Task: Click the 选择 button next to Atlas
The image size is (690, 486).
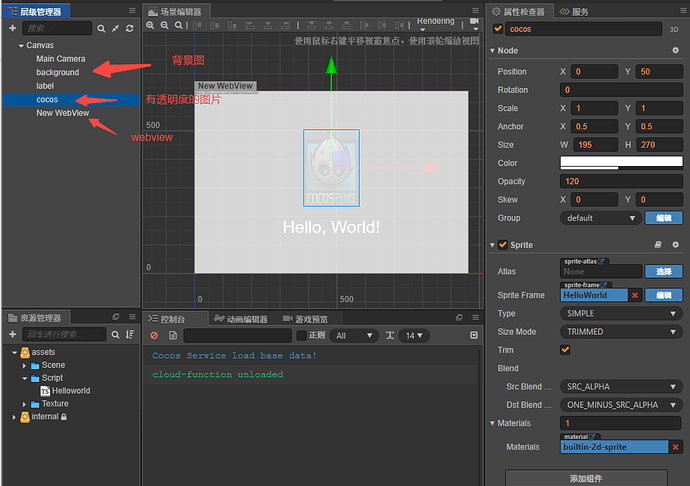Action: pyautogui.click(x=663, y=271)
